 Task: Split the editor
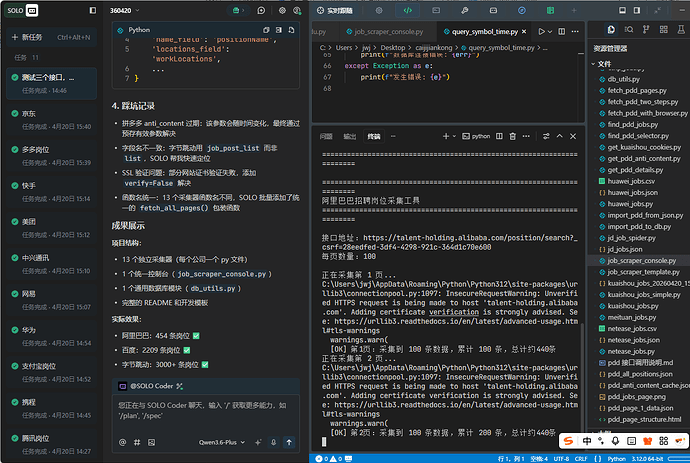pyautogui.click(x=562, y=32)
